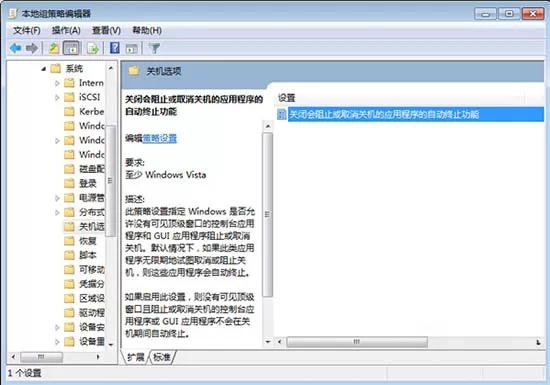Open the 帮助(H) menu
Image resolution: width=550 pixels, height=385 pixels.
147,31
